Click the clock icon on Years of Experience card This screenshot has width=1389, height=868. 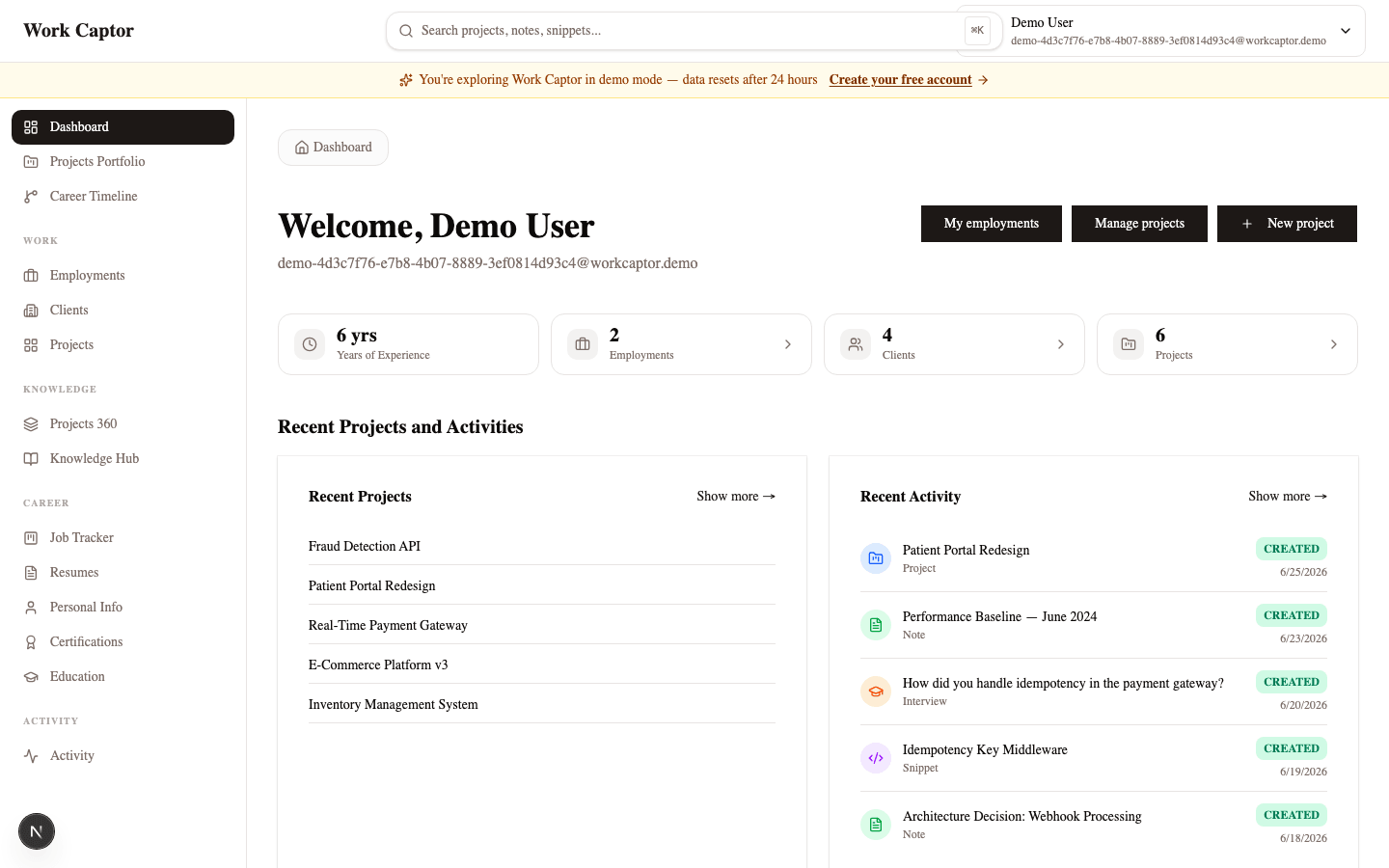tap(310, 344)
